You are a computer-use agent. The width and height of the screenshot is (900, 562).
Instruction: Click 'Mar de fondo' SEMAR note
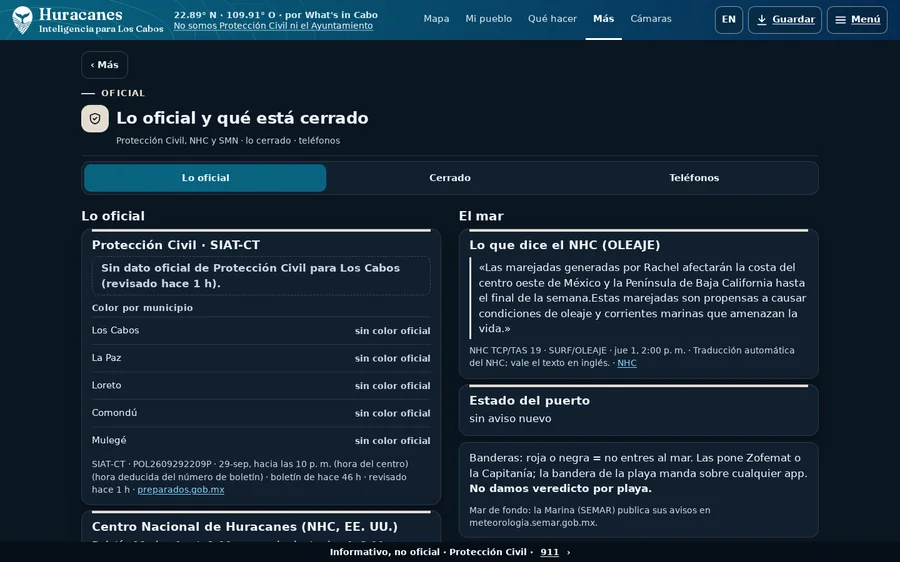(589, 517)
